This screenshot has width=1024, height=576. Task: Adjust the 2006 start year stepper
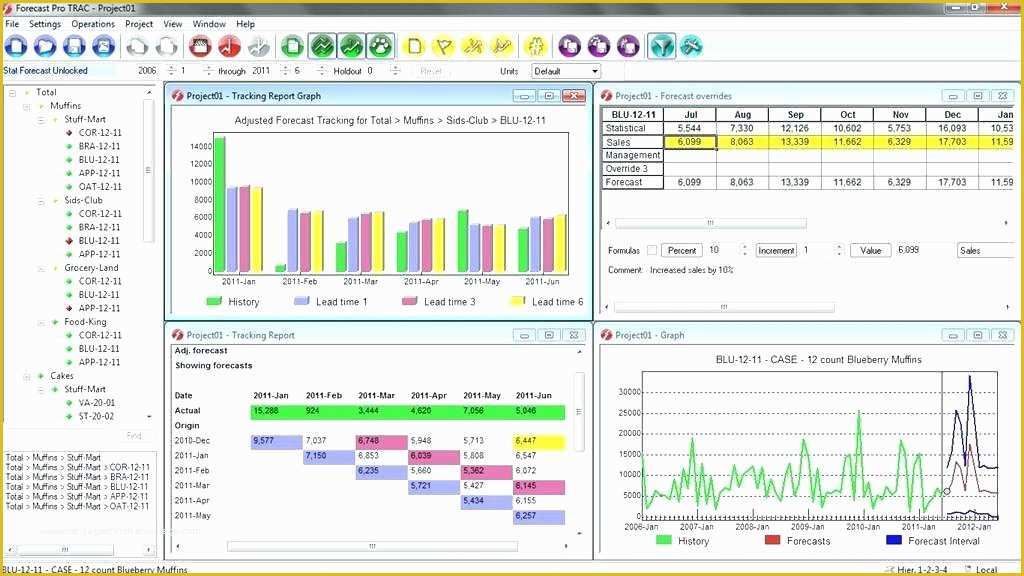(172, 71)
